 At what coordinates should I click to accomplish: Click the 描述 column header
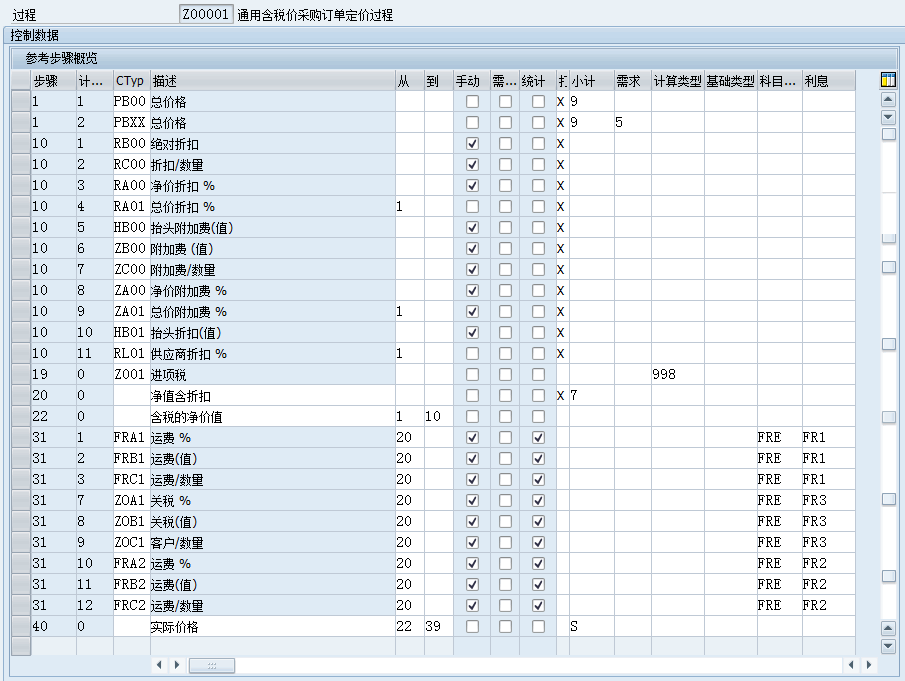click(x=272, y=81)
